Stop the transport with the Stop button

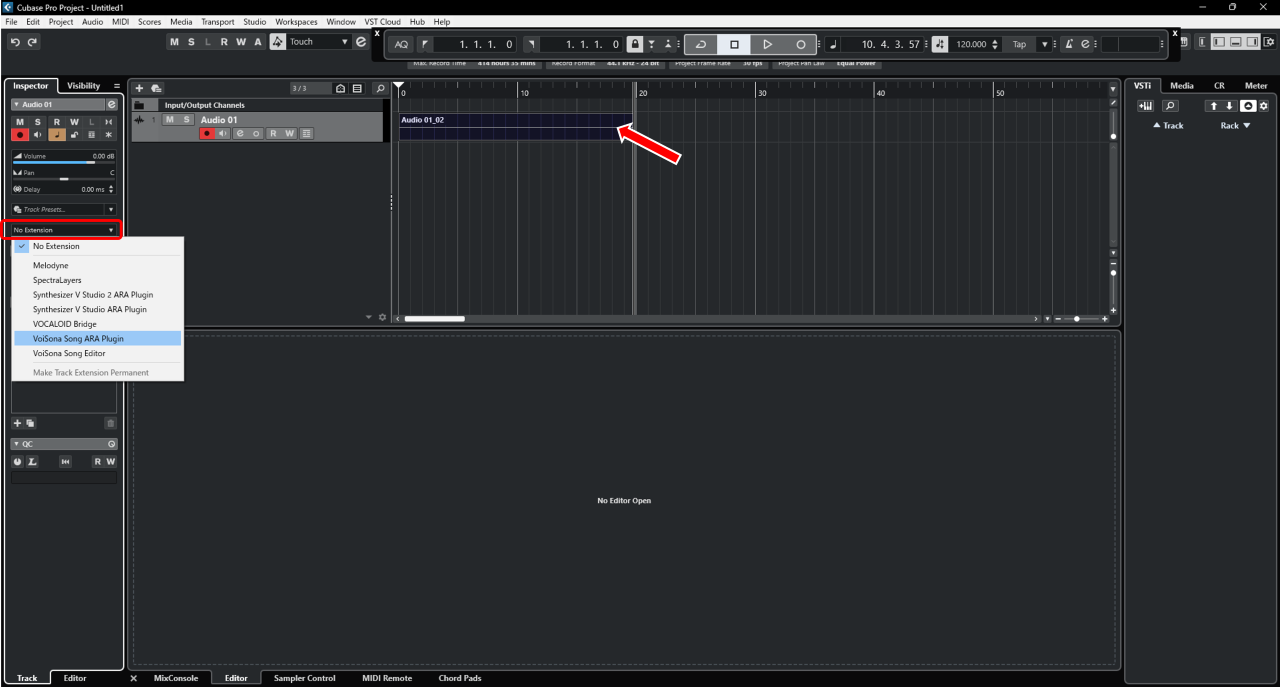(x=734, y=44)
